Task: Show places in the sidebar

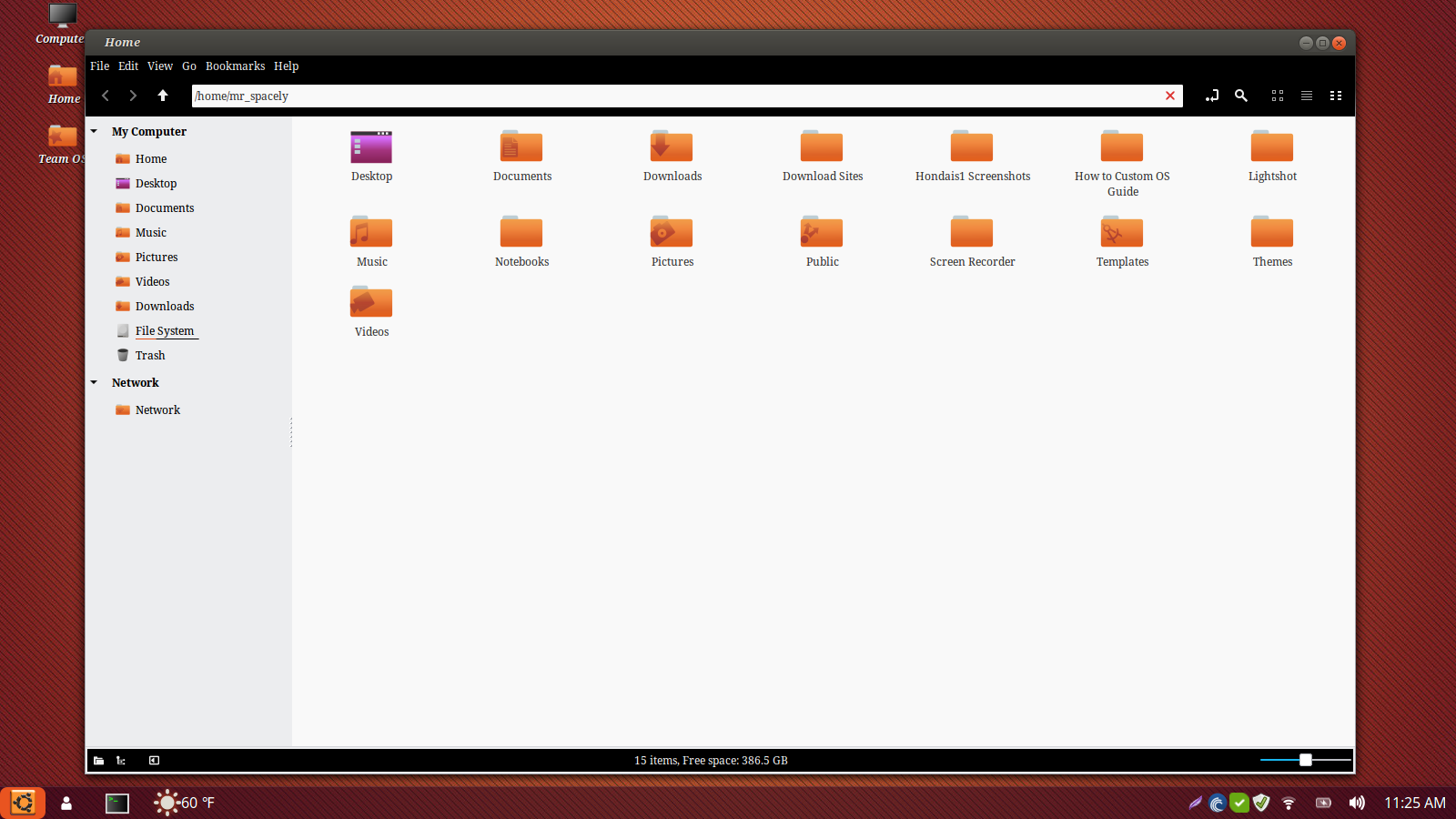Action: pos(98,761)
